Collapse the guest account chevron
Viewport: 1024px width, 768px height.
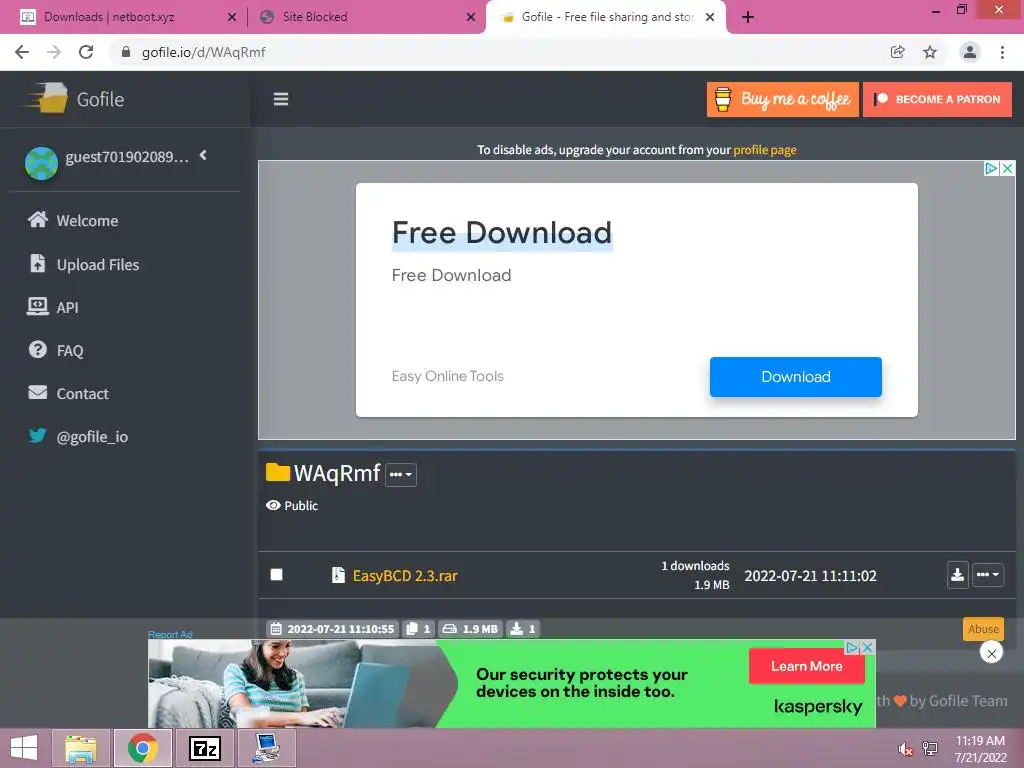(203, 155)
